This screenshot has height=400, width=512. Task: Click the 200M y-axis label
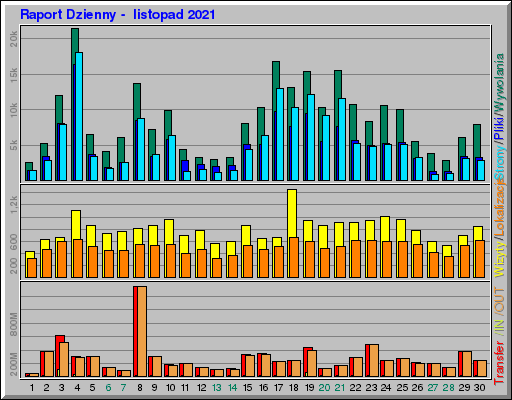point(14,364)
